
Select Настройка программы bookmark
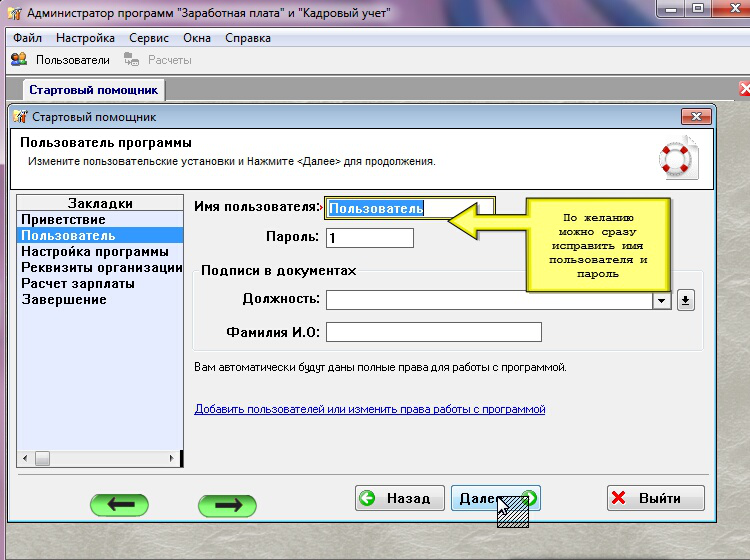click(100, 252)
